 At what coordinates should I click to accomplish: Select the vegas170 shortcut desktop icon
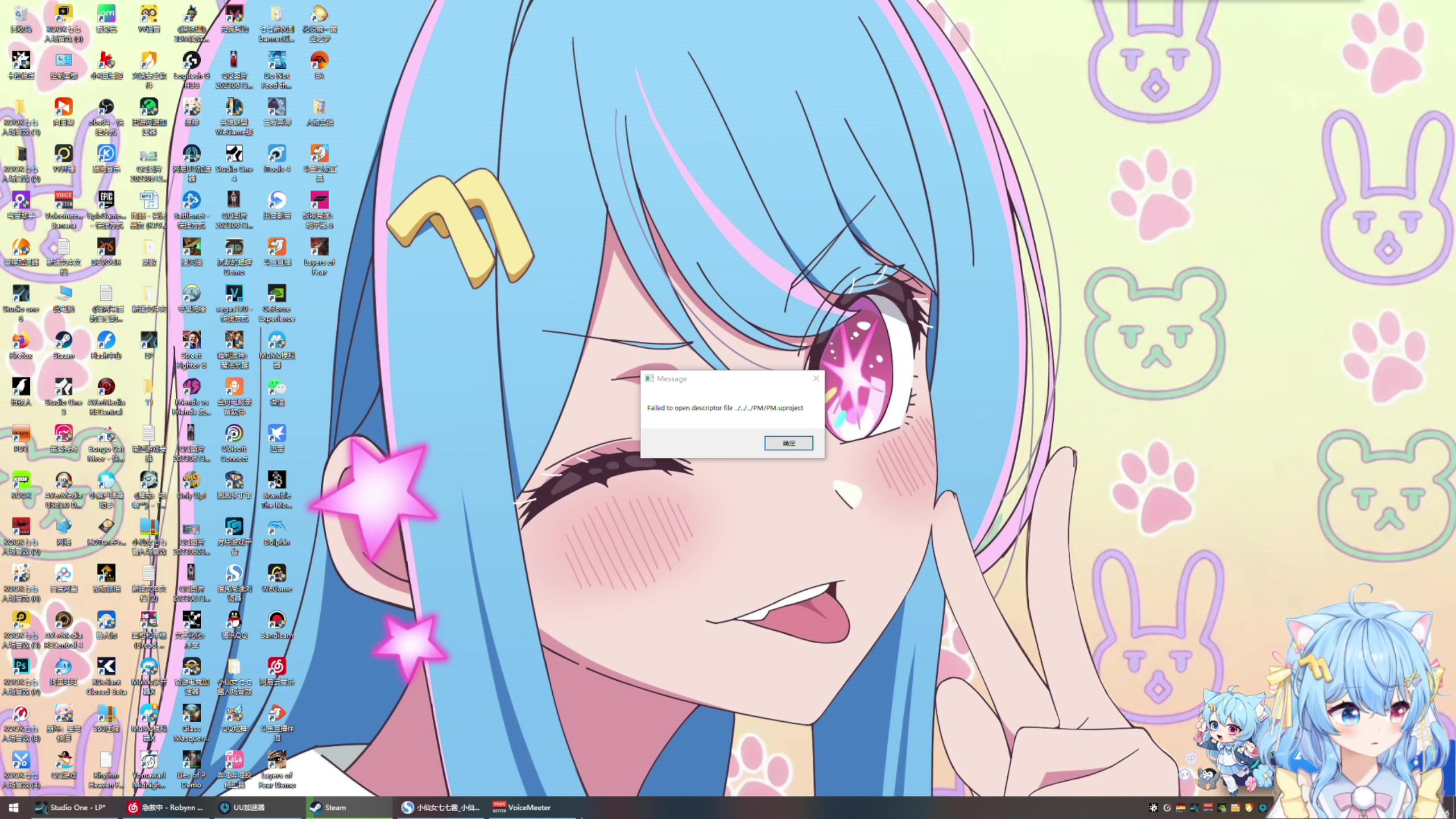[x=234, y=304]
